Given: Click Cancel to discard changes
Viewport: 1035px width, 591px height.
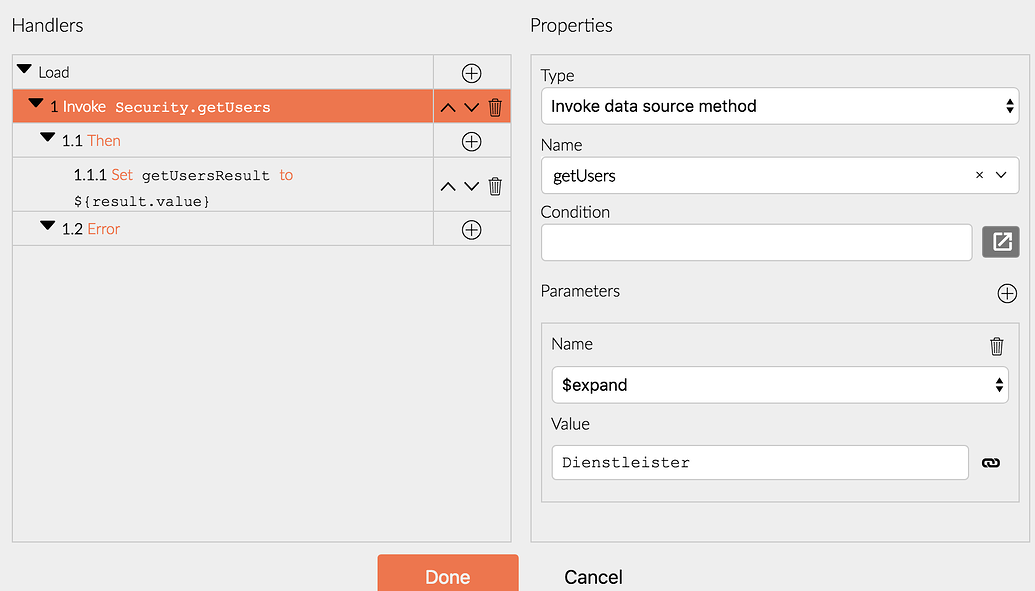Looking at the screenshot, I should (x=592, y=576).
